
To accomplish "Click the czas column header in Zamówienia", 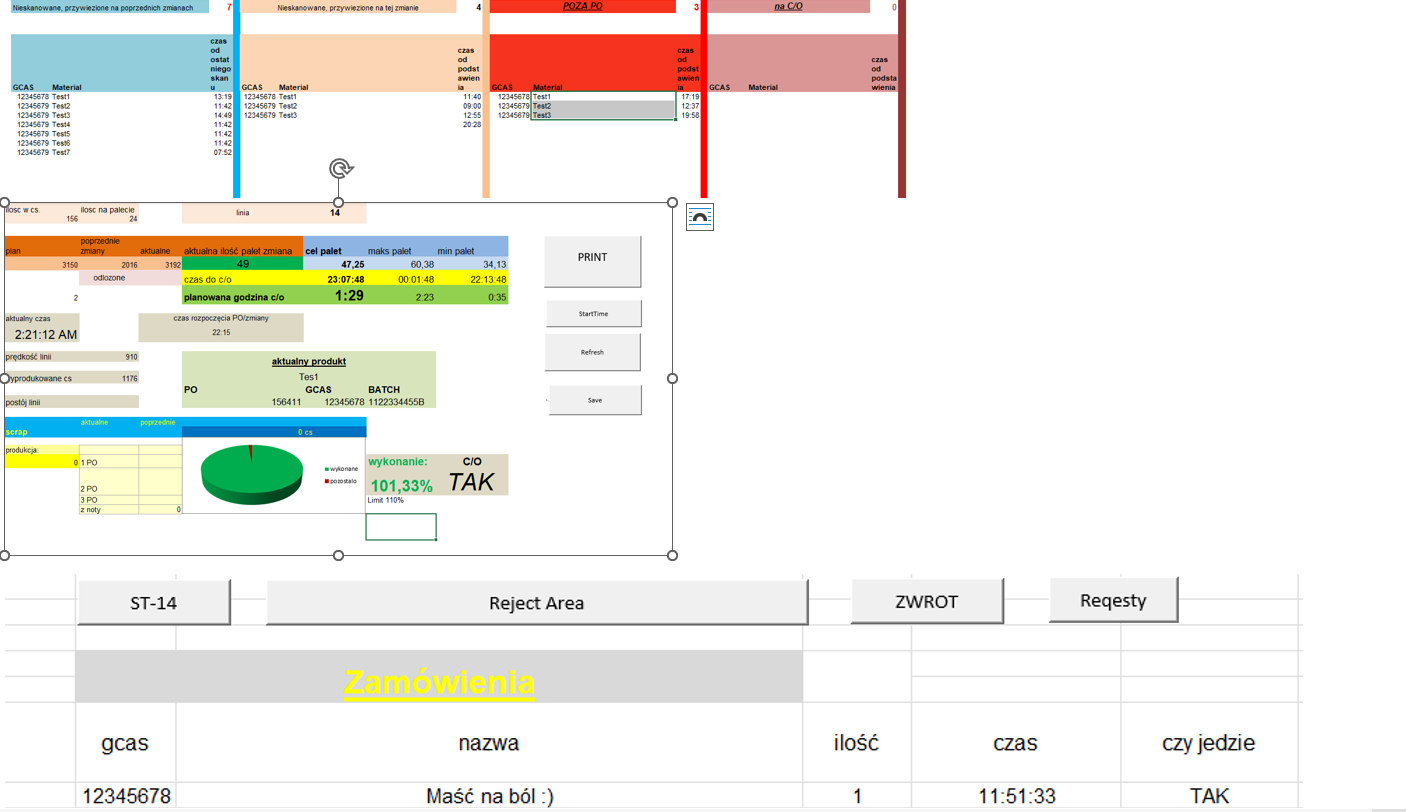I will [1015, 742].
